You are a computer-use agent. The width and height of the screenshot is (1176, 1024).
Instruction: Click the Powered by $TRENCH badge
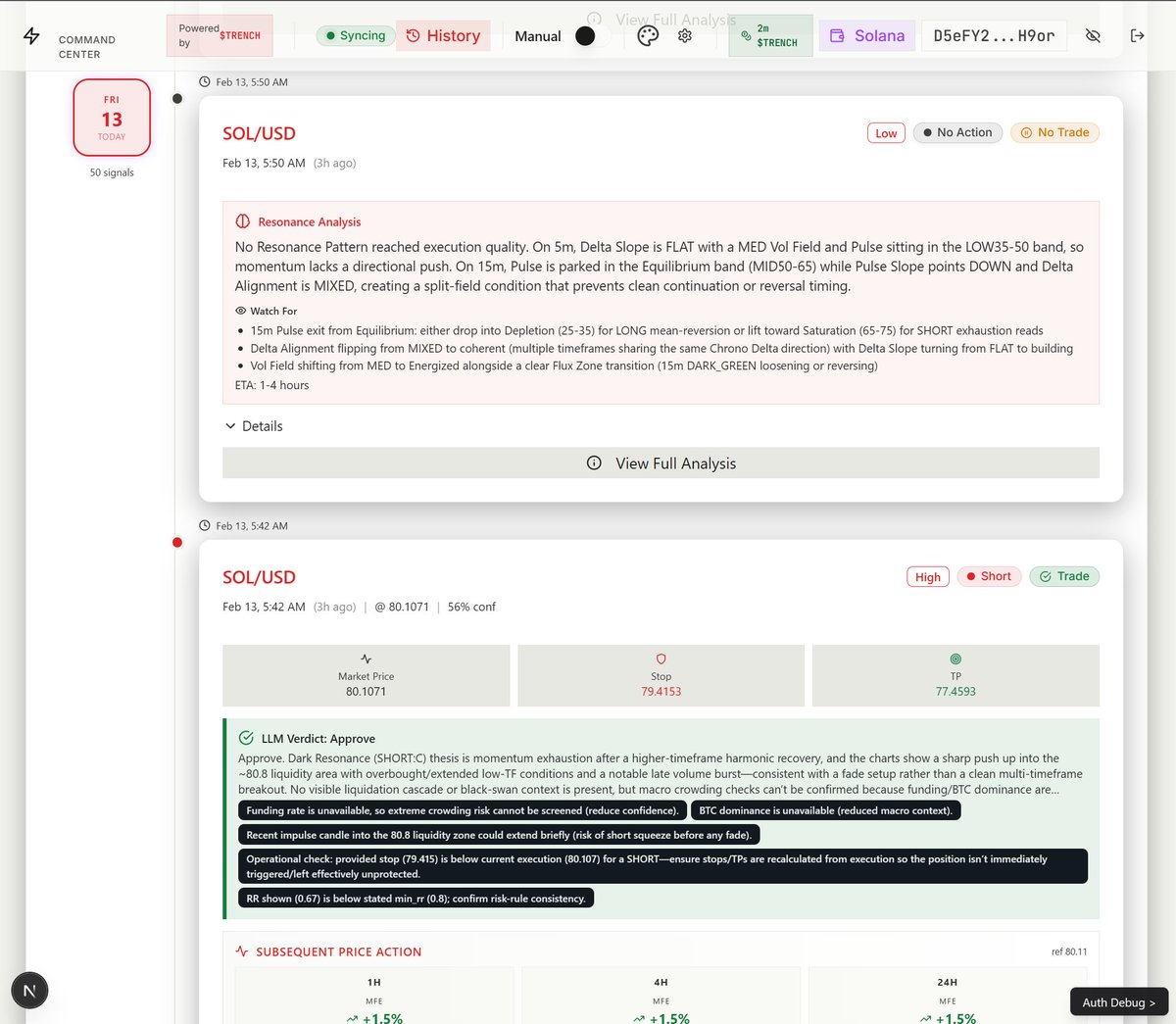[220, 35]
